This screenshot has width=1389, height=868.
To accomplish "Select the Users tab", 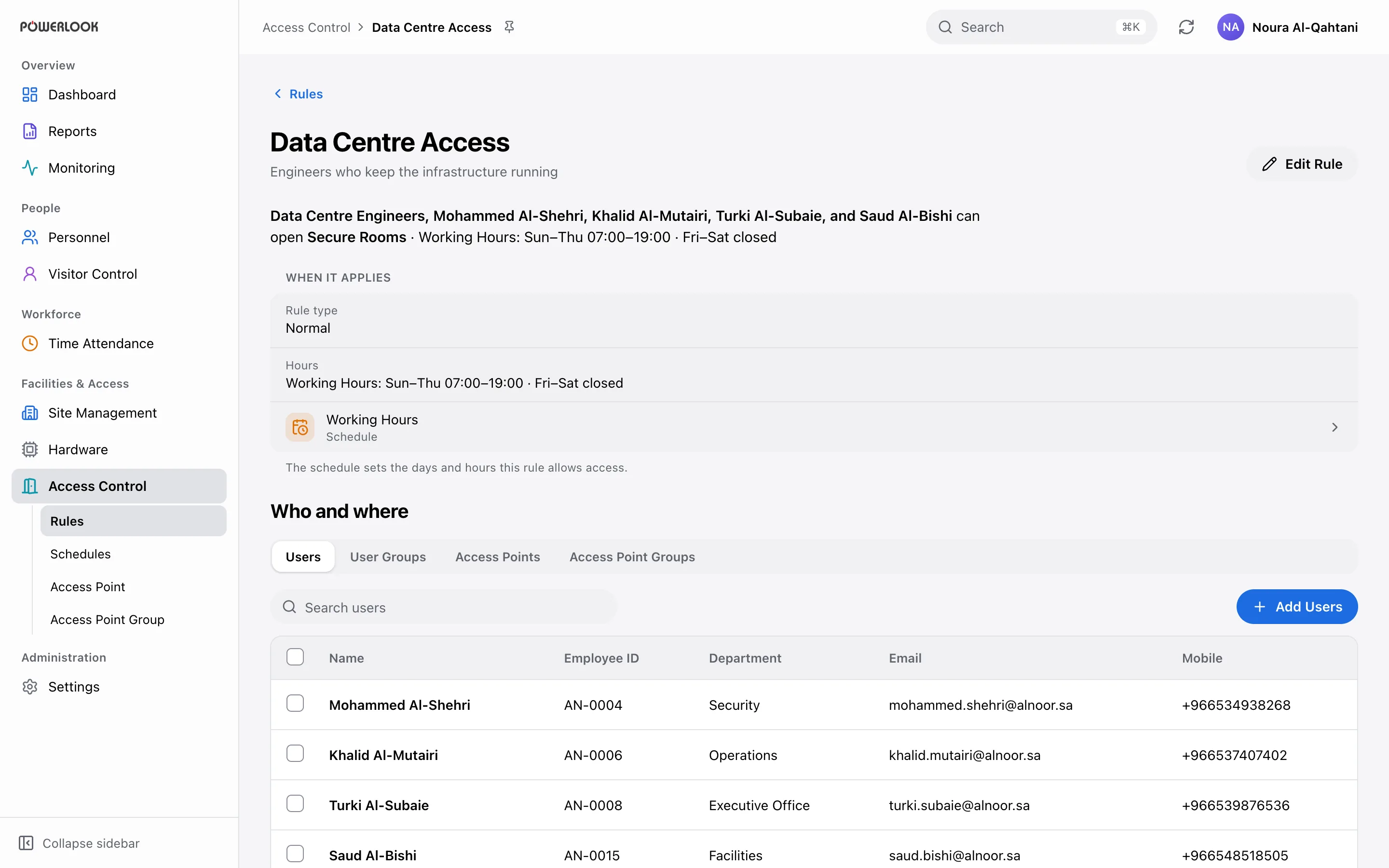I will (303, 557).
